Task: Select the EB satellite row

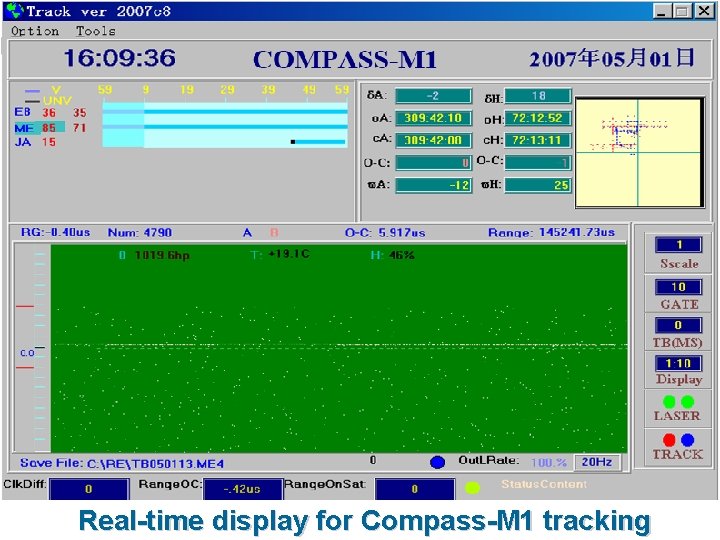Action: (x=50, y=112)
